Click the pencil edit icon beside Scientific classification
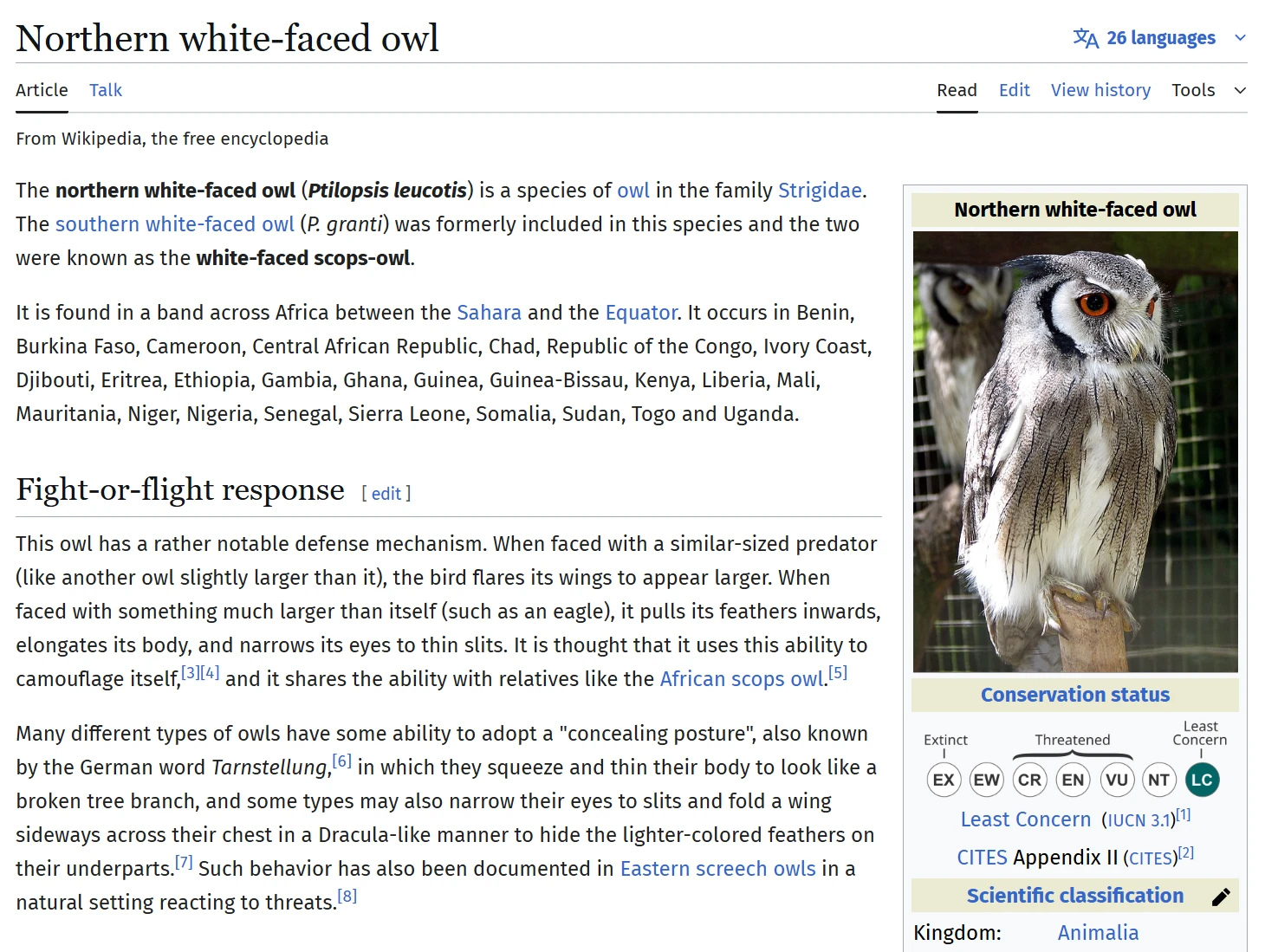This screenshot has height=952, width=1278. pyautogui.click(x=1221, y=897)
